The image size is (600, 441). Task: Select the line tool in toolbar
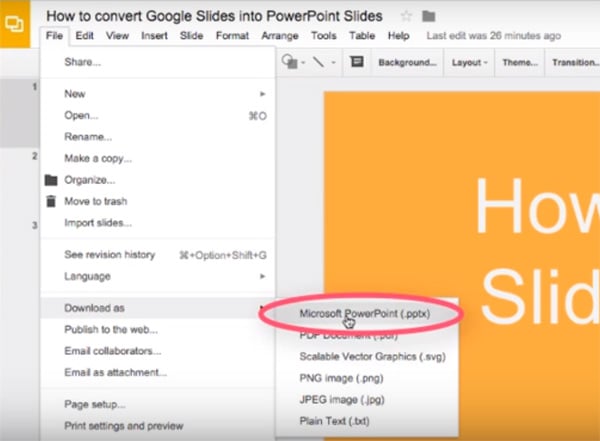320,62
